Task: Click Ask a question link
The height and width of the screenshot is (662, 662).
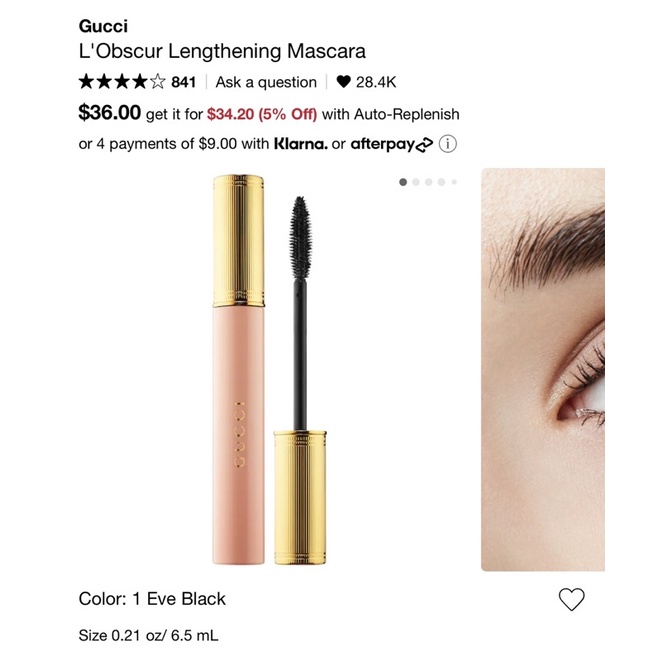Action: pos(266,82)
